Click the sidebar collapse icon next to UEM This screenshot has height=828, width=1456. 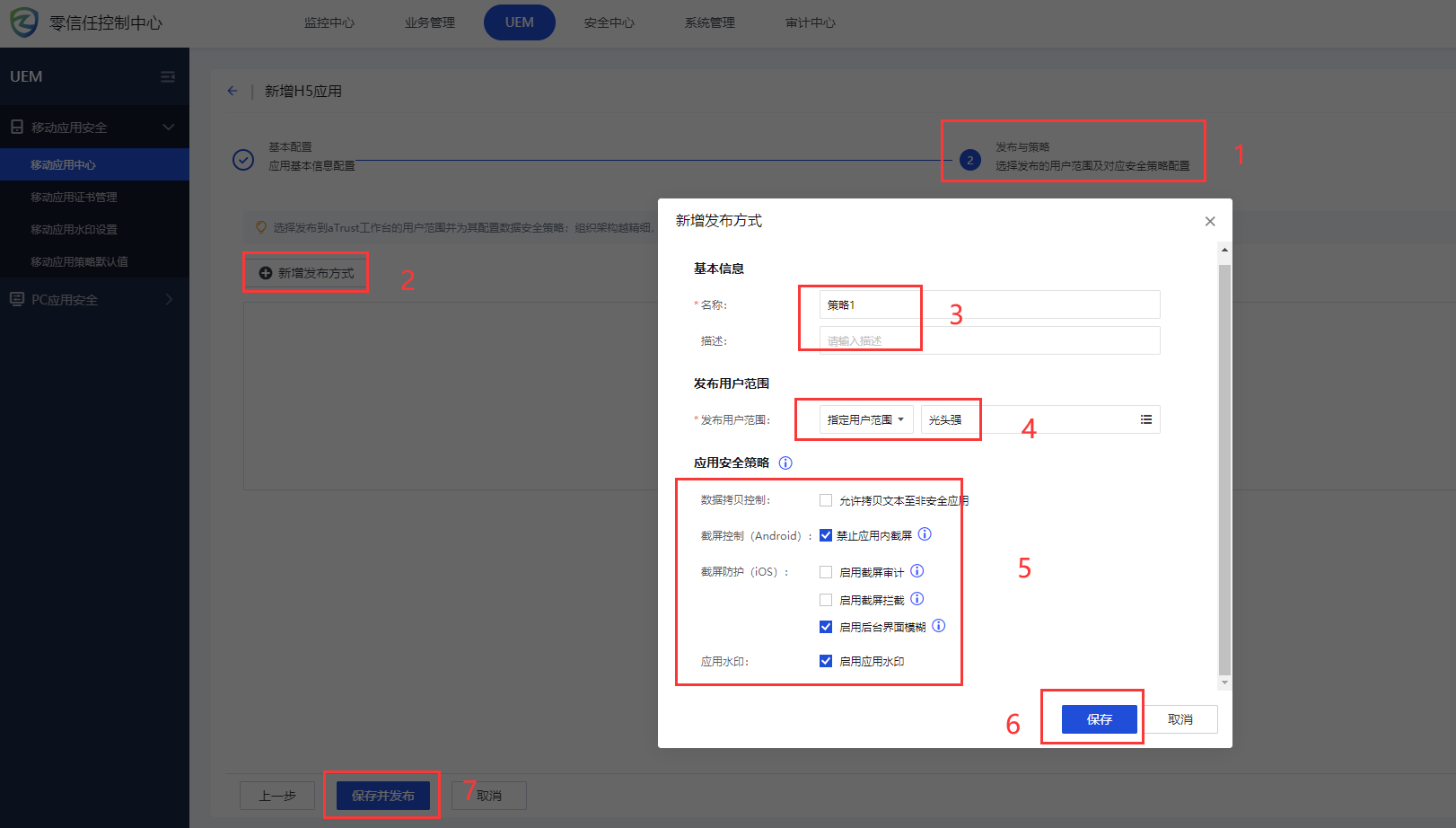tap(168, 77)
